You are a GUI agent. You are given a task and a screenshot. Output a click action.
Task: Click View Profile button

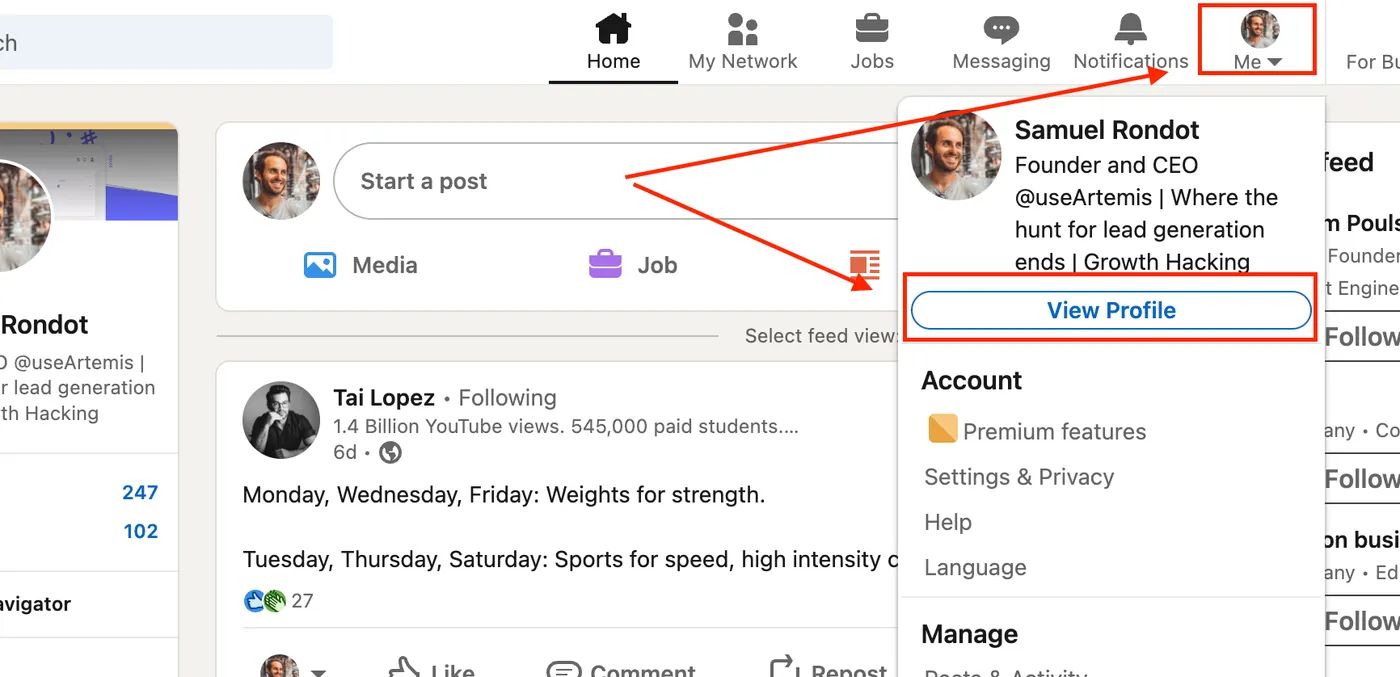pyautogui.click(x=1111, y=310)
